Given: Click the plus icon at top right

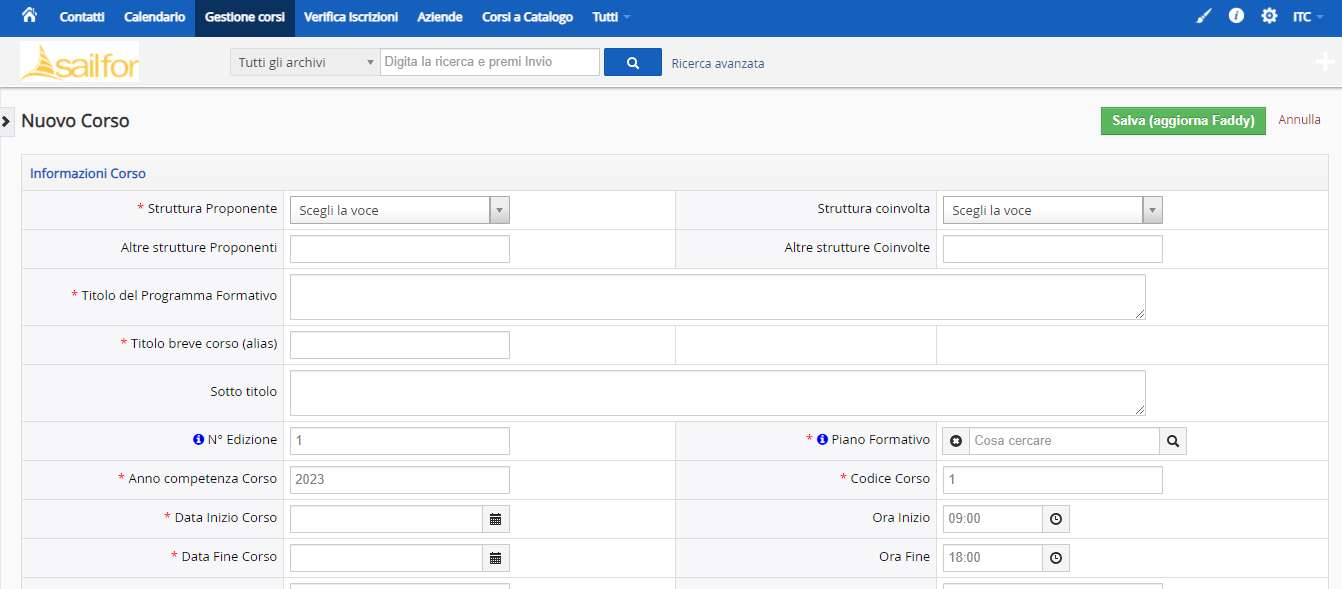Looking at the screenshot, I should [1325, 62].
